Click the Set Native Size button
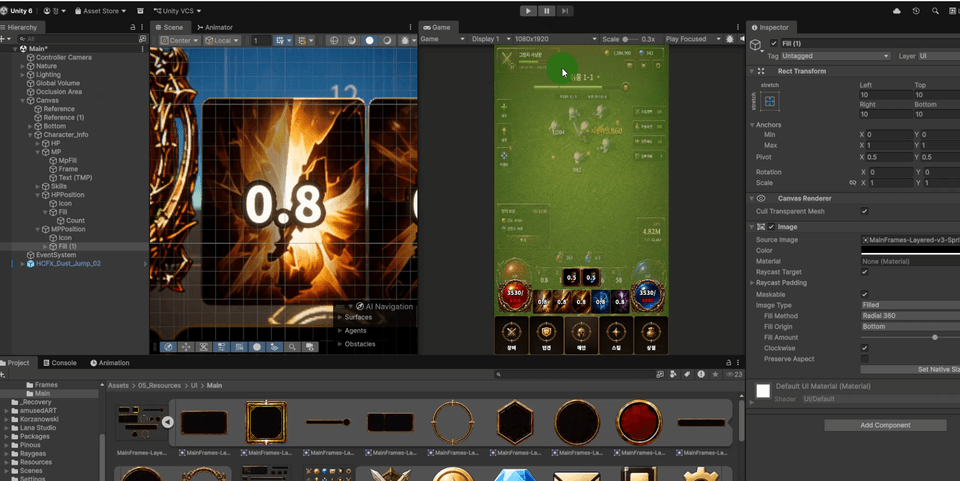Screen dimensions: 960x481 coord(910,369)
